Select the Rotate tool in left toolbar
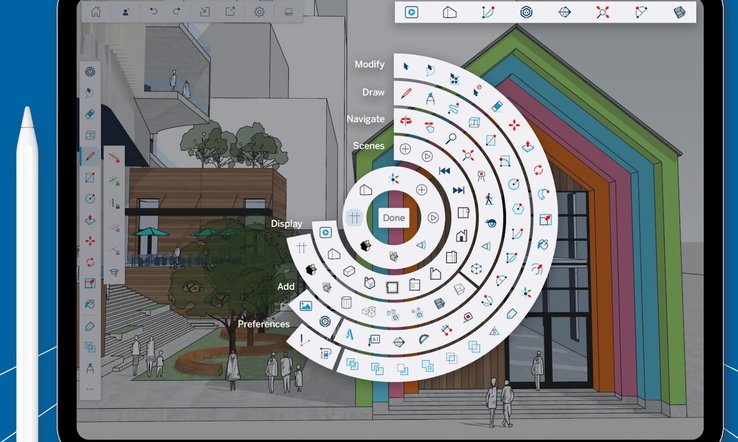The width and height of the screenshot is (738, 442). pos(90,262)
